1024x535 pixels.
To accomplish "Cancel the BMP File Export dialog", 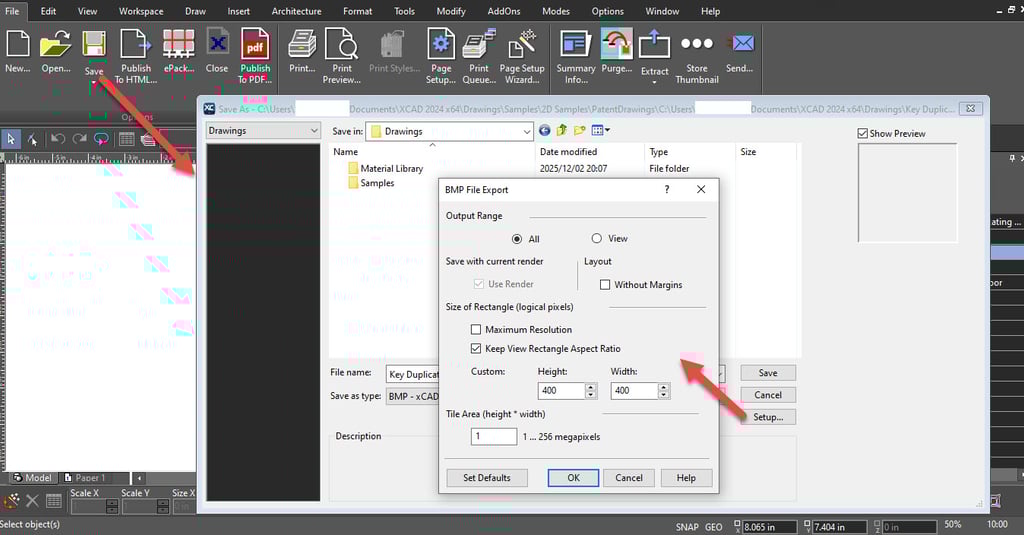I will (x=629, y=478).
